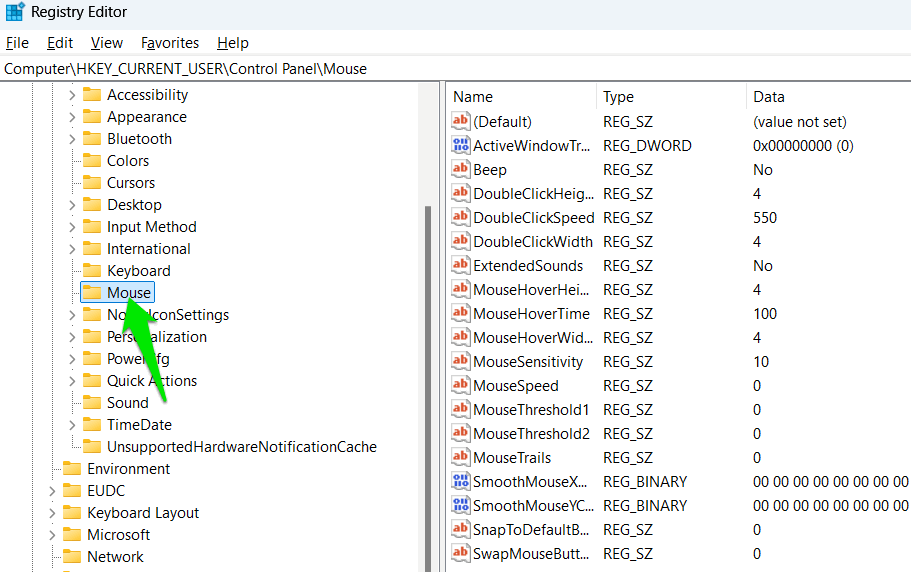Expand the Keyboard Layout key node

point(52,513)
